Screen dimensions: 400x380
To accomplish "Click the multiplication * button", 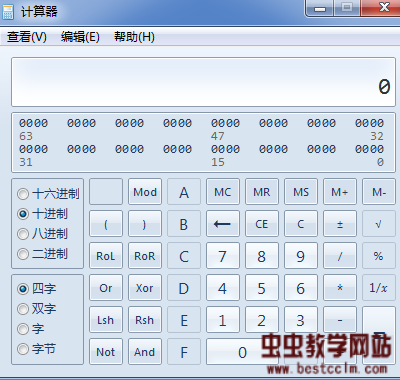I will tap(340, 288).
